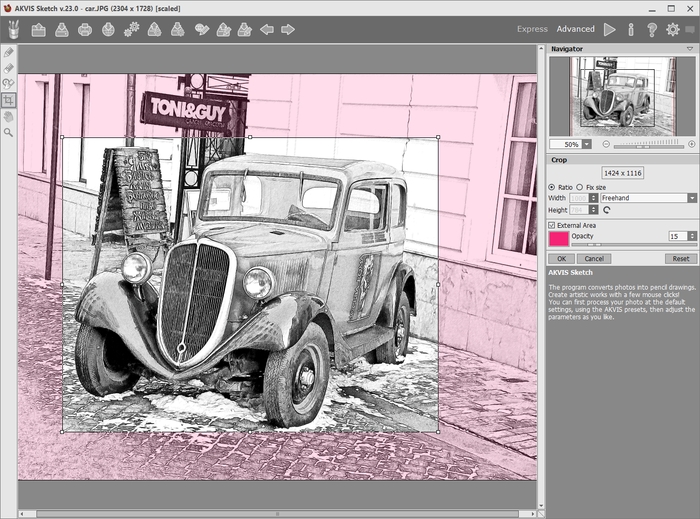Click the external area pink color swatch
Screen dimensions: 700x519
point(559,239)
